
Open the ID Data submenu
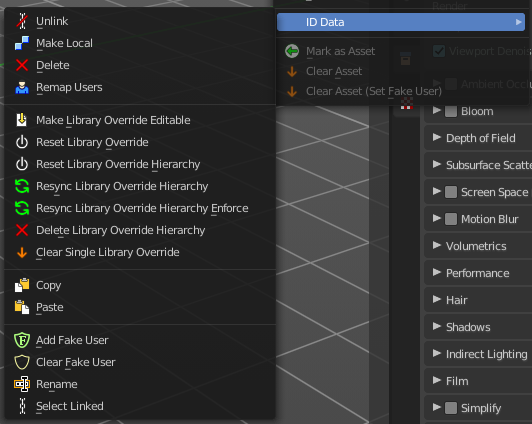401,22
